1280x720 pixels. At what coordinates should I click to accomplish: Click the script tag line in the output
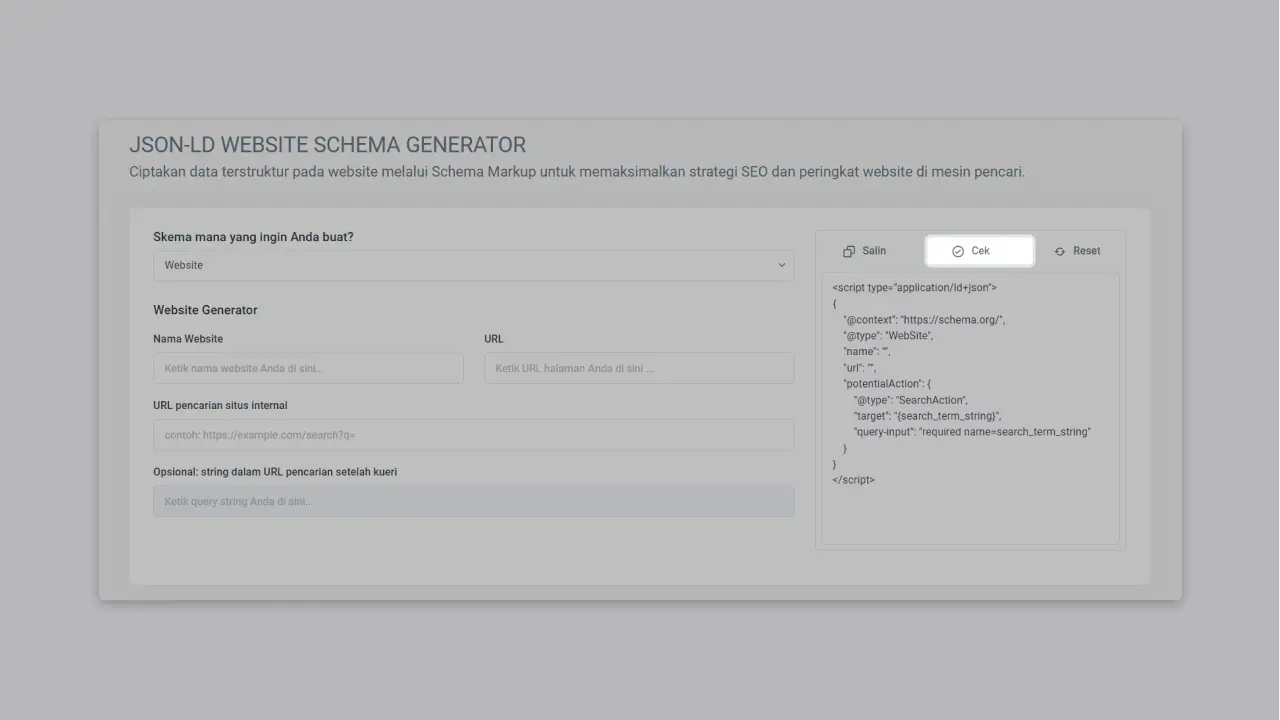coord(911,287)
